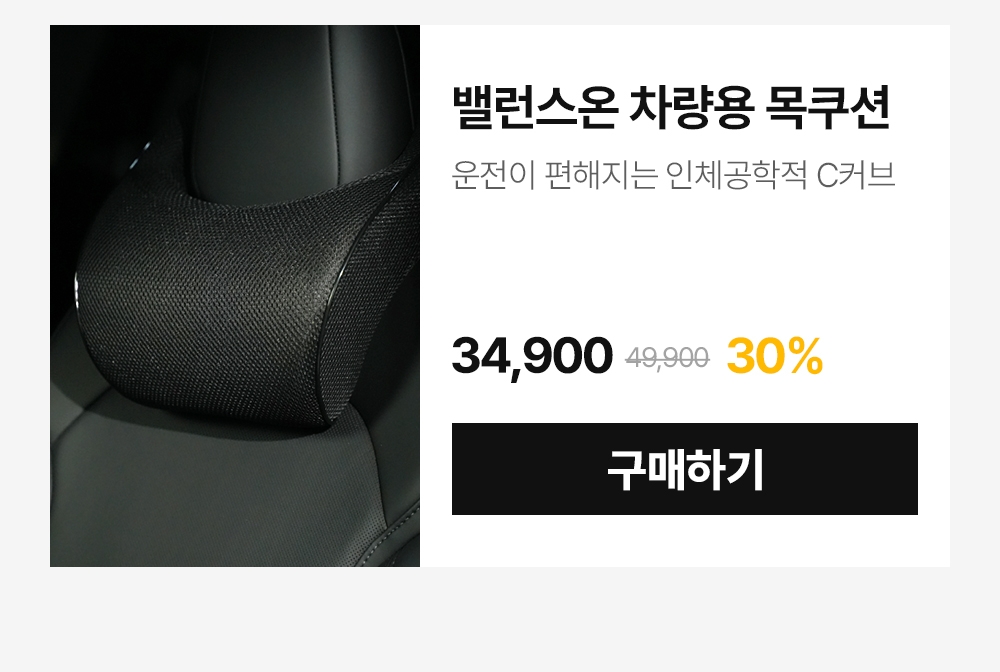
Task: Click the gray page background below card
Action: click(x=500, y=618)
